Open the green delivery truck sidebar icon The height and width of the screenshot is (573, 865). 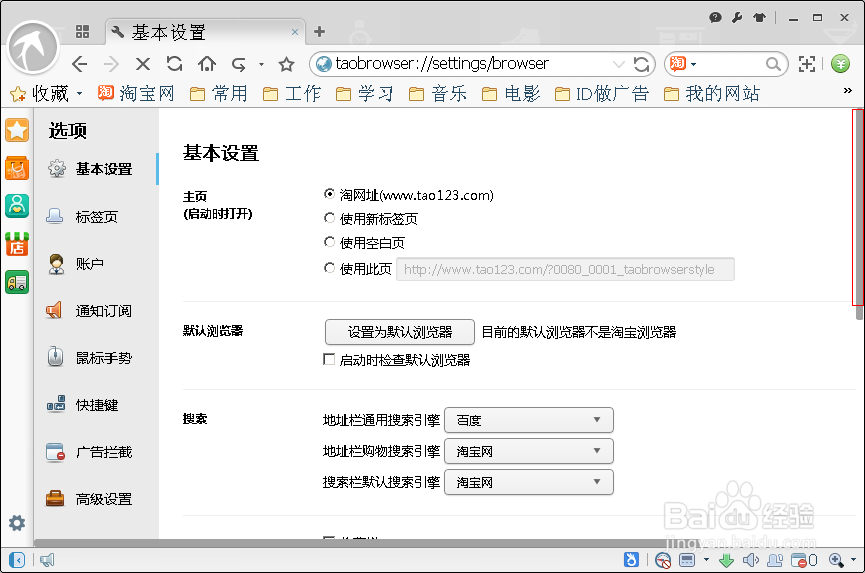point(17,282)
